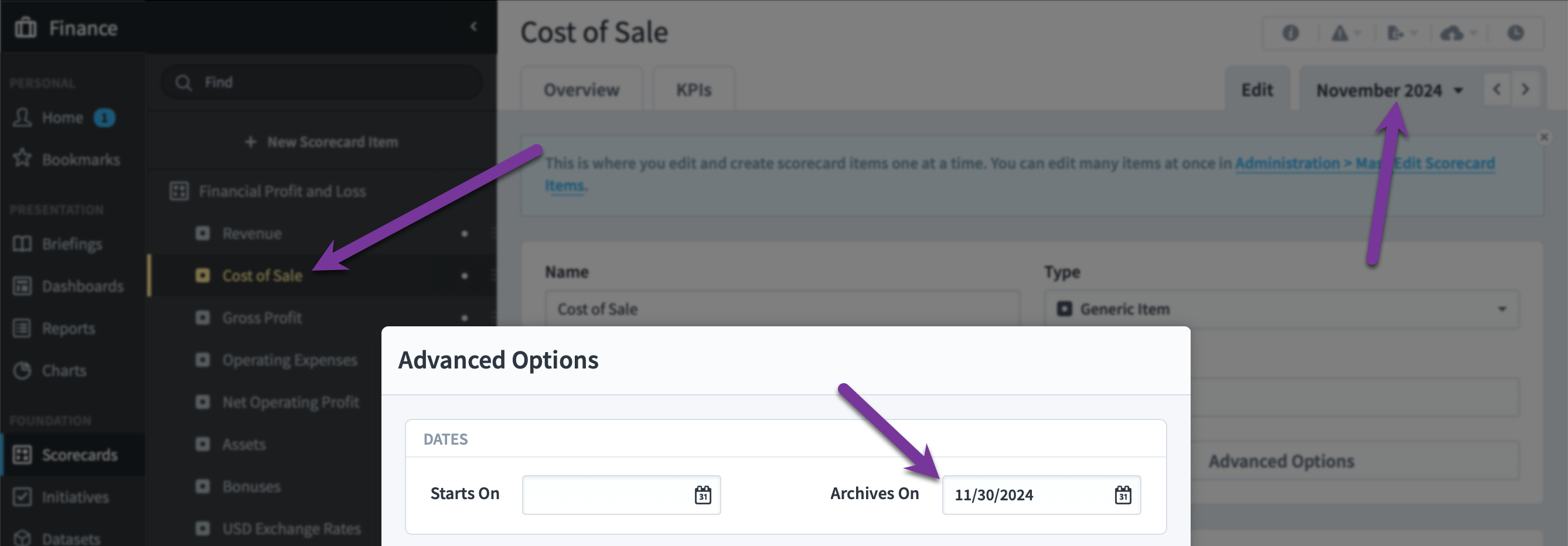Expand the Generic Item type dropdown
This screenshot has height=546, width=1568.
pyautogui.click(x=1281, y=309)
